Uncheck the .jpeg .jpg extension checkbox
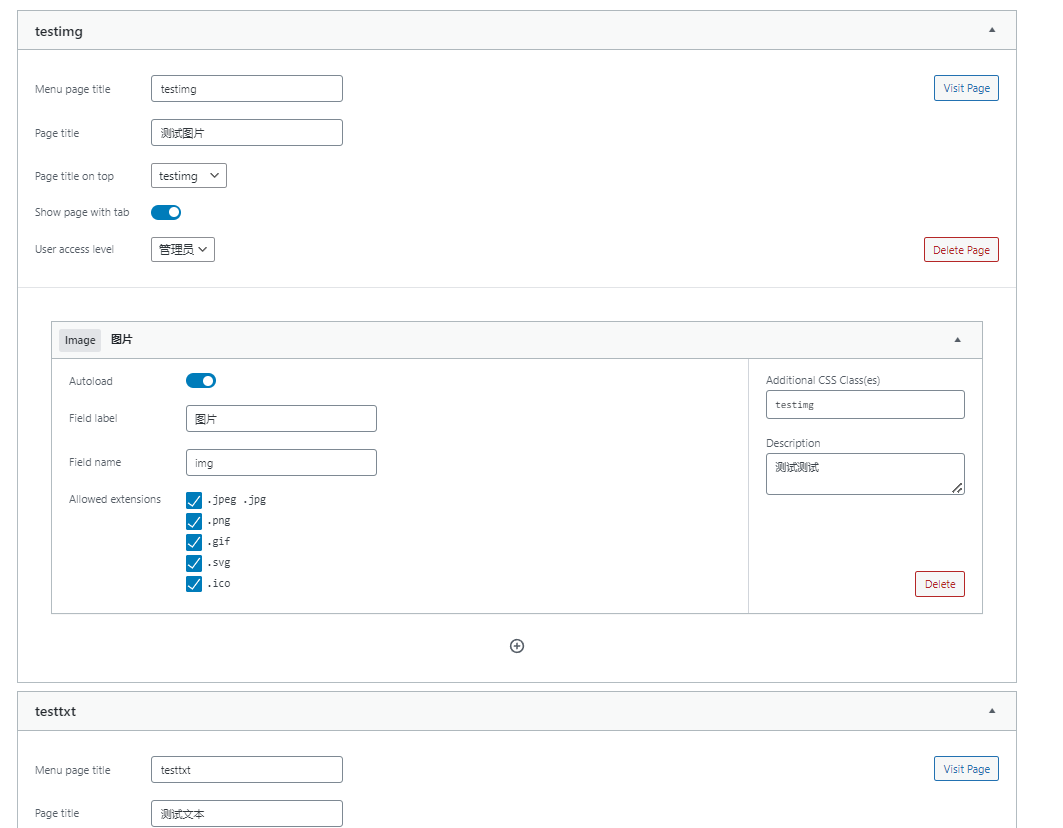1063x828 pixels. coord(194,500)
